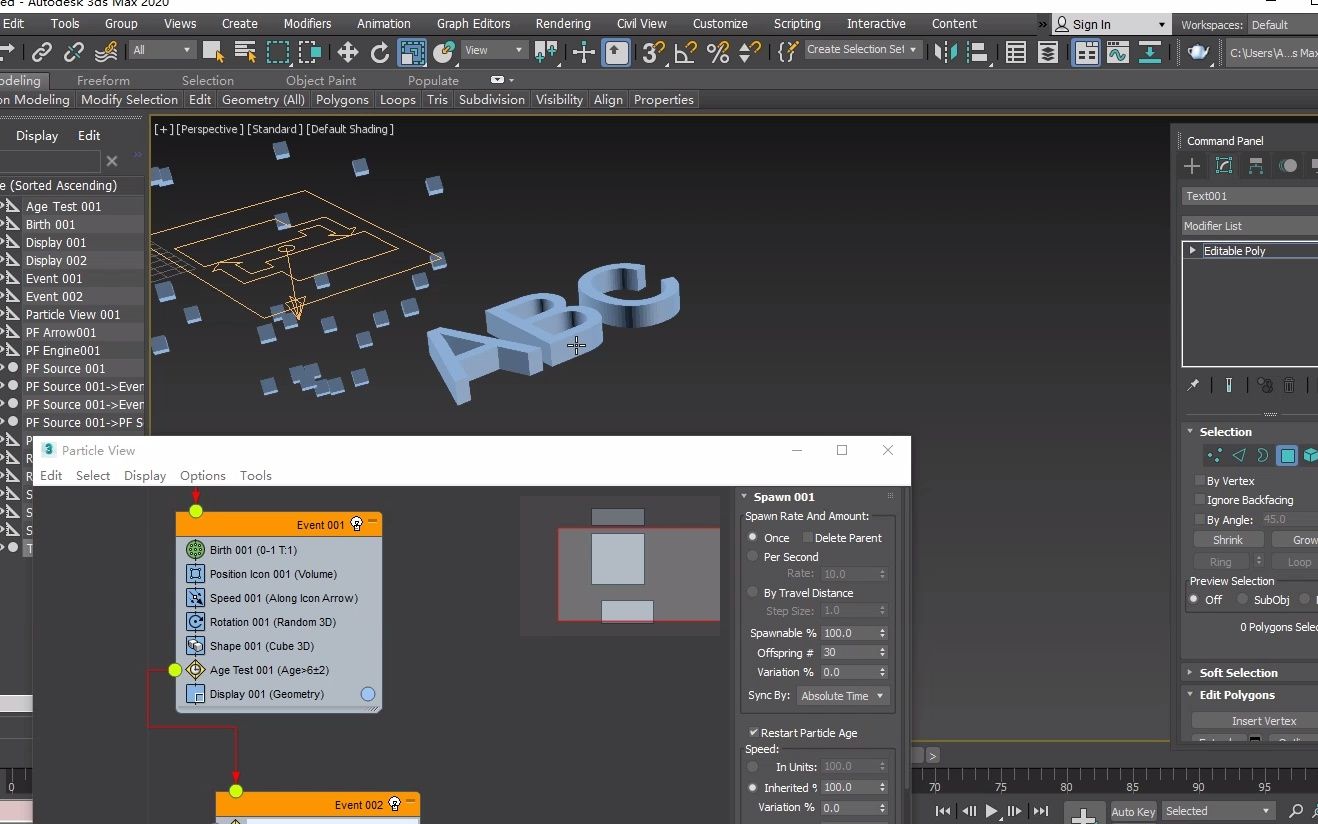Select the Per Second spawn radio button
Screen dimensions: 1318x824
[752, 557]
